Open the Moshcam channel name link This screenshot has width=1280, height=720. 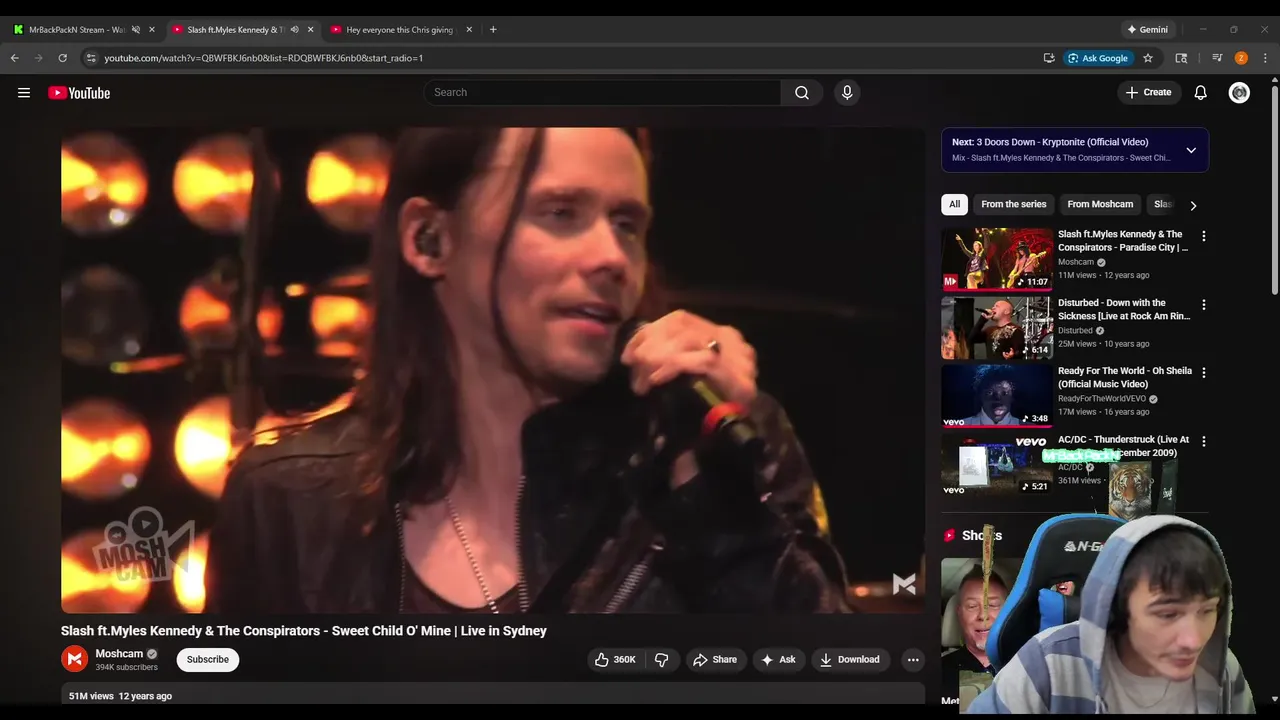point(119,654)
